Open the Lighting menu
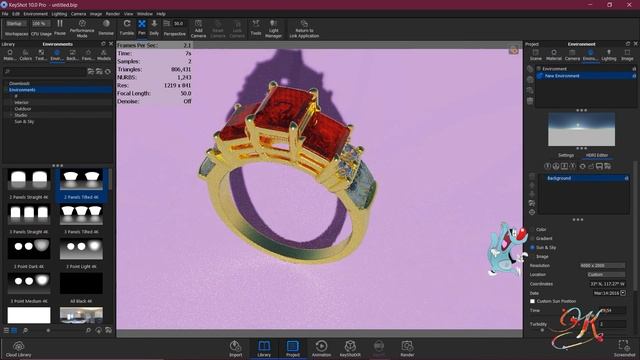 [59, 14]
